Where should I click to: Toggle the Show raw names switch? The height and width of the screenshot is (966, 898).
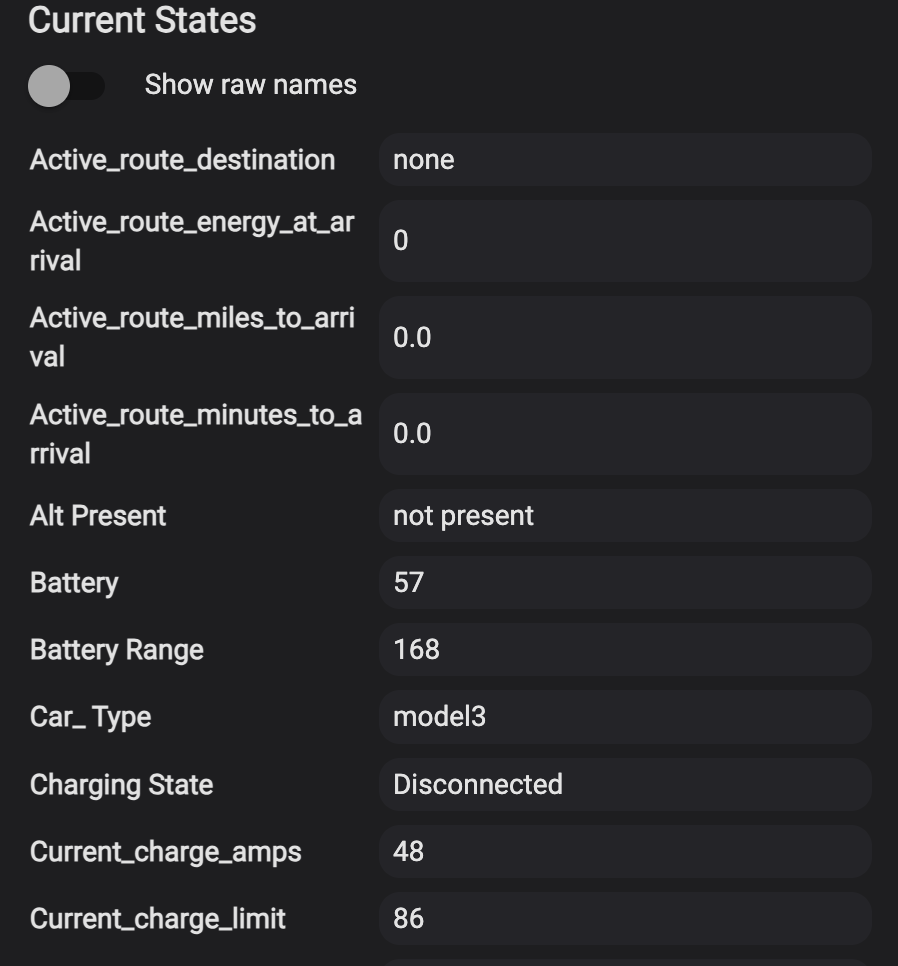66,86
